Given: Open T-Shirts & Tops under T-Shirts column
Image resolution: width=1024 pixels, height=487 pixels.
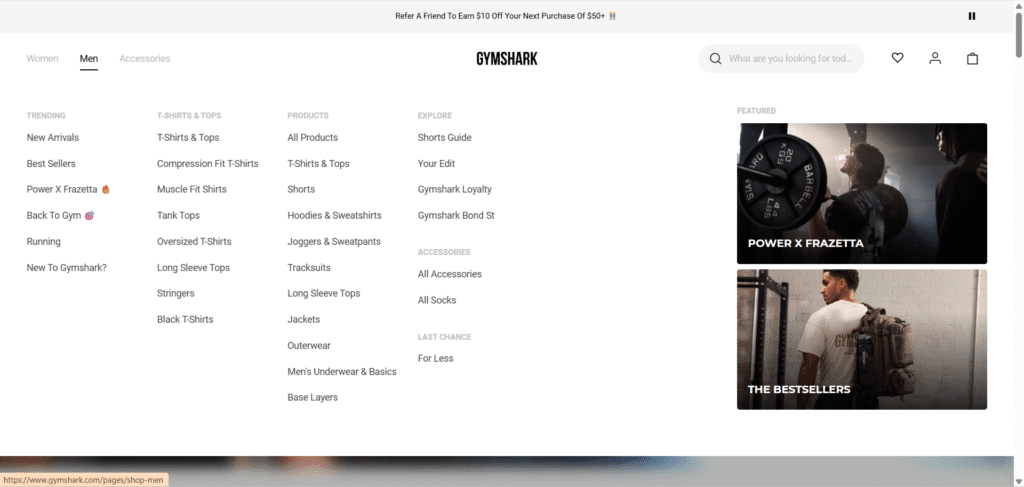Looking at the screenshot, I should point(188,138).
